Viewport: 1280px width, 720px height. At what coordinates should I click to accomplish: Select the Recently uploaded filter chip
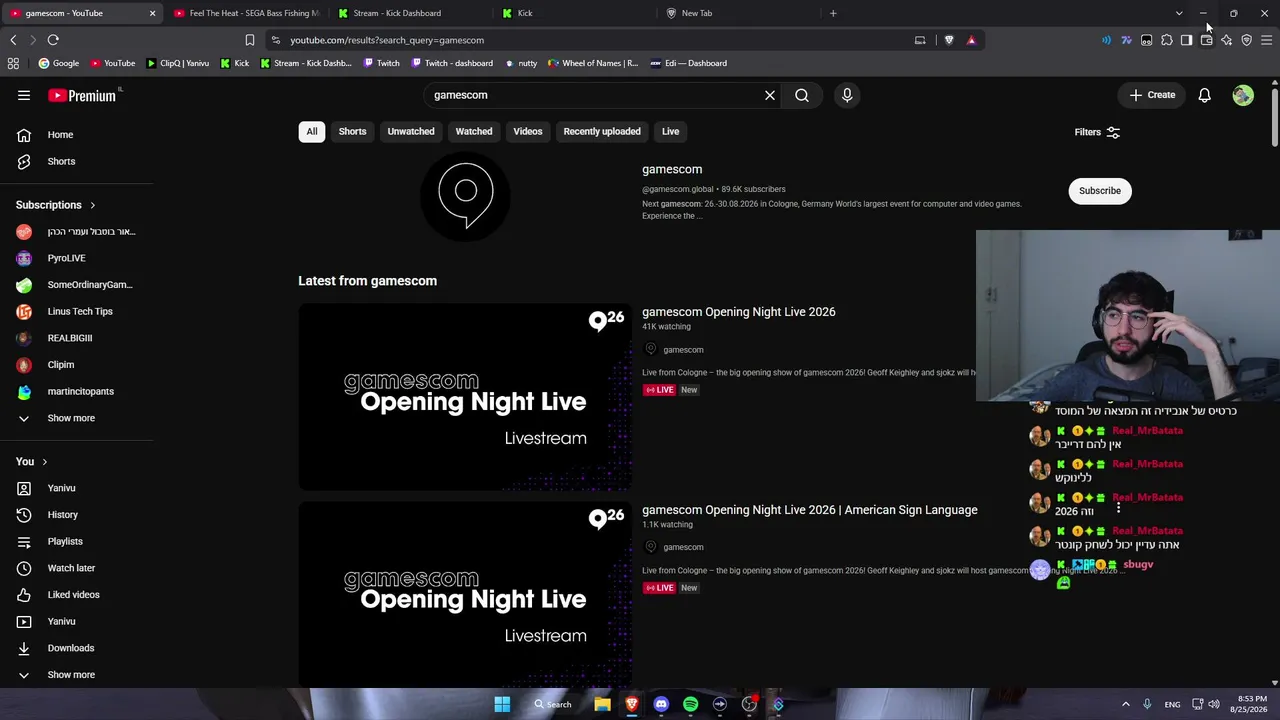602,131
